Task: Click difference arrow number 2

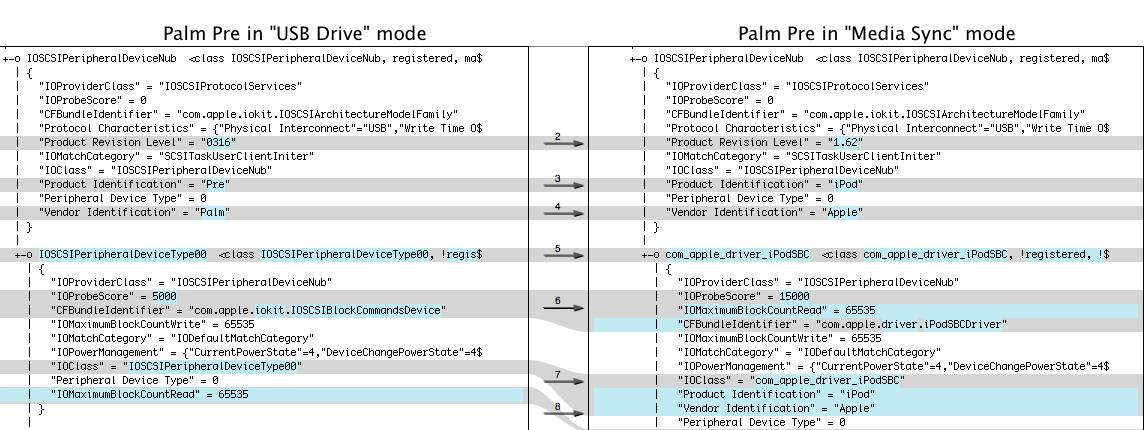Action: coord(563,143)
